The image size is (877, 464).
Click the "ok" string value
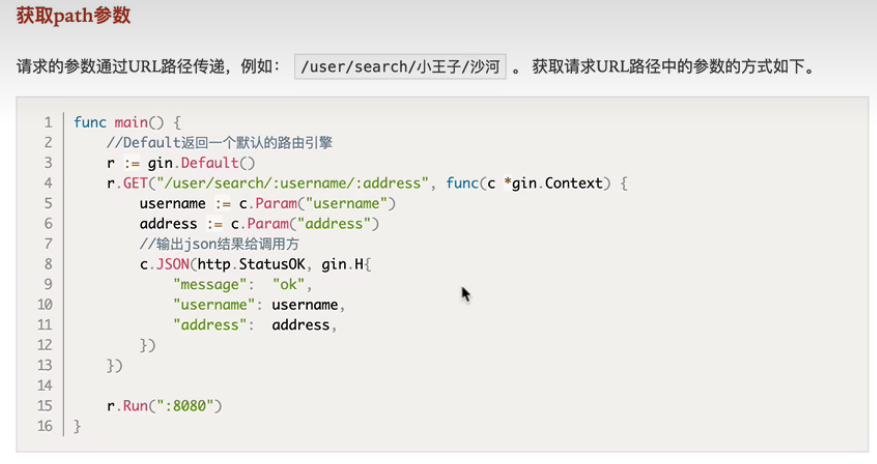(289, 285)
